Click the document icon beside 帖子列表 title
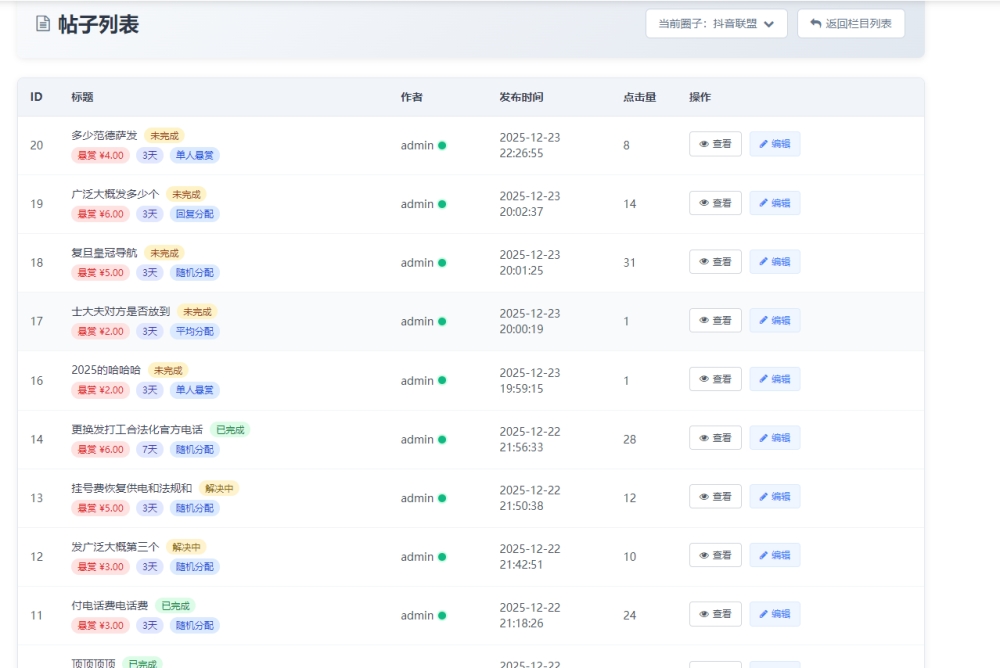Screen dimensions: 1000x668 pyautogui.click(x=43, y=24)
